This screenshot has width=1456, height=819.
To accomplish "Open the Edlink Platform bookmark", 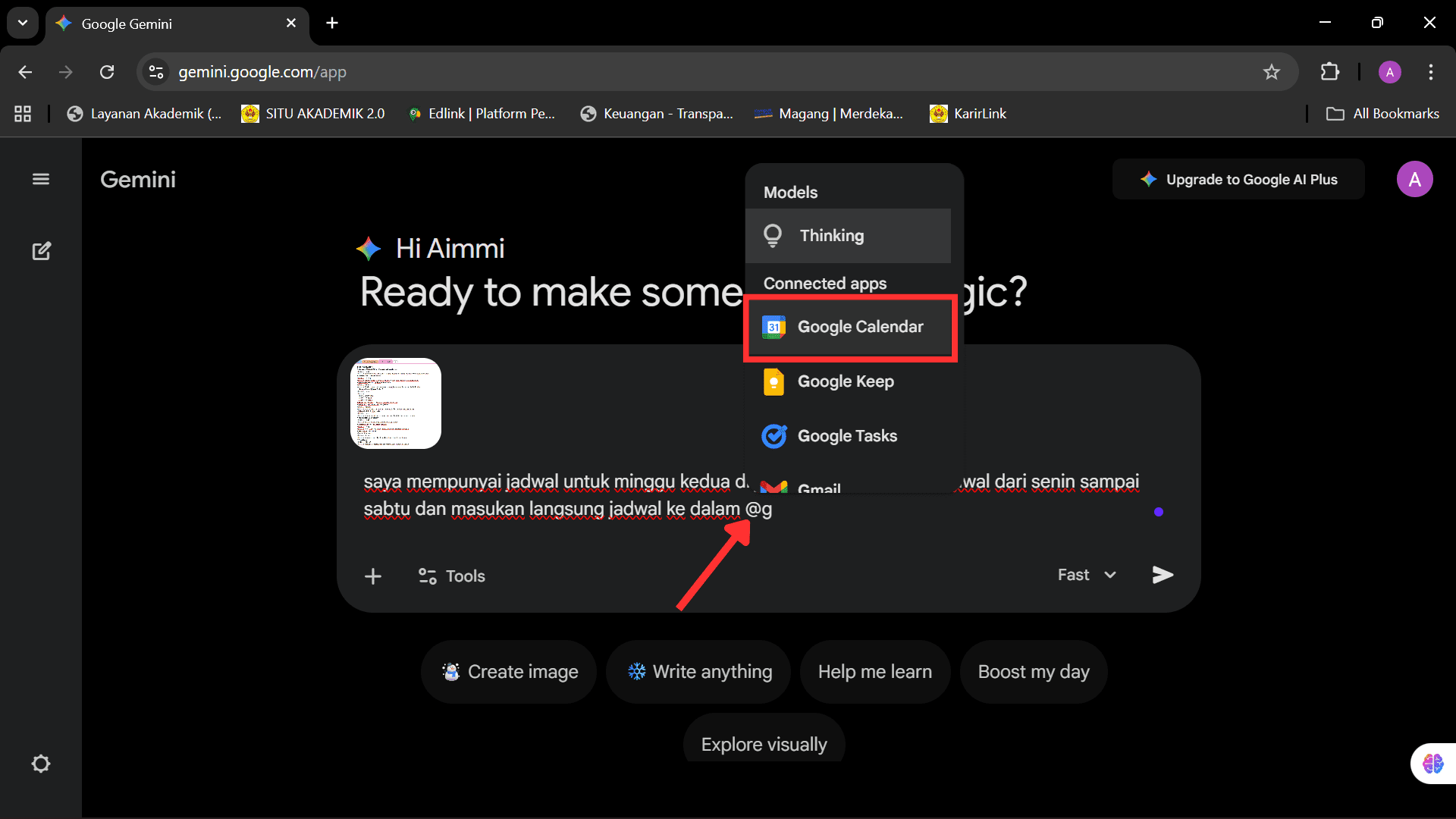I will pyautogui.click(x=482, y=114).
